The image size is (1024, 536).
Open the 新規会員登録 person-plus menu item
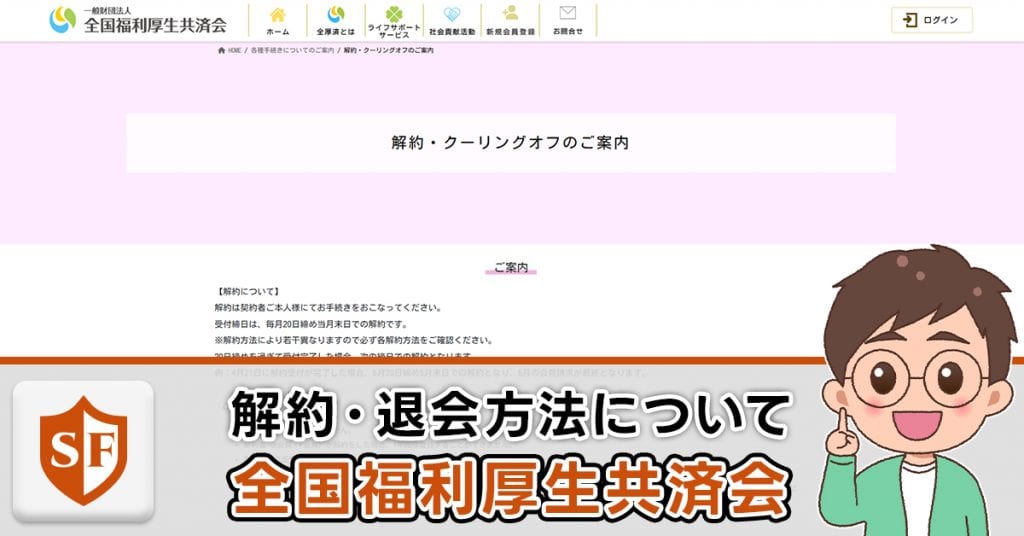[x=510, y=21]
